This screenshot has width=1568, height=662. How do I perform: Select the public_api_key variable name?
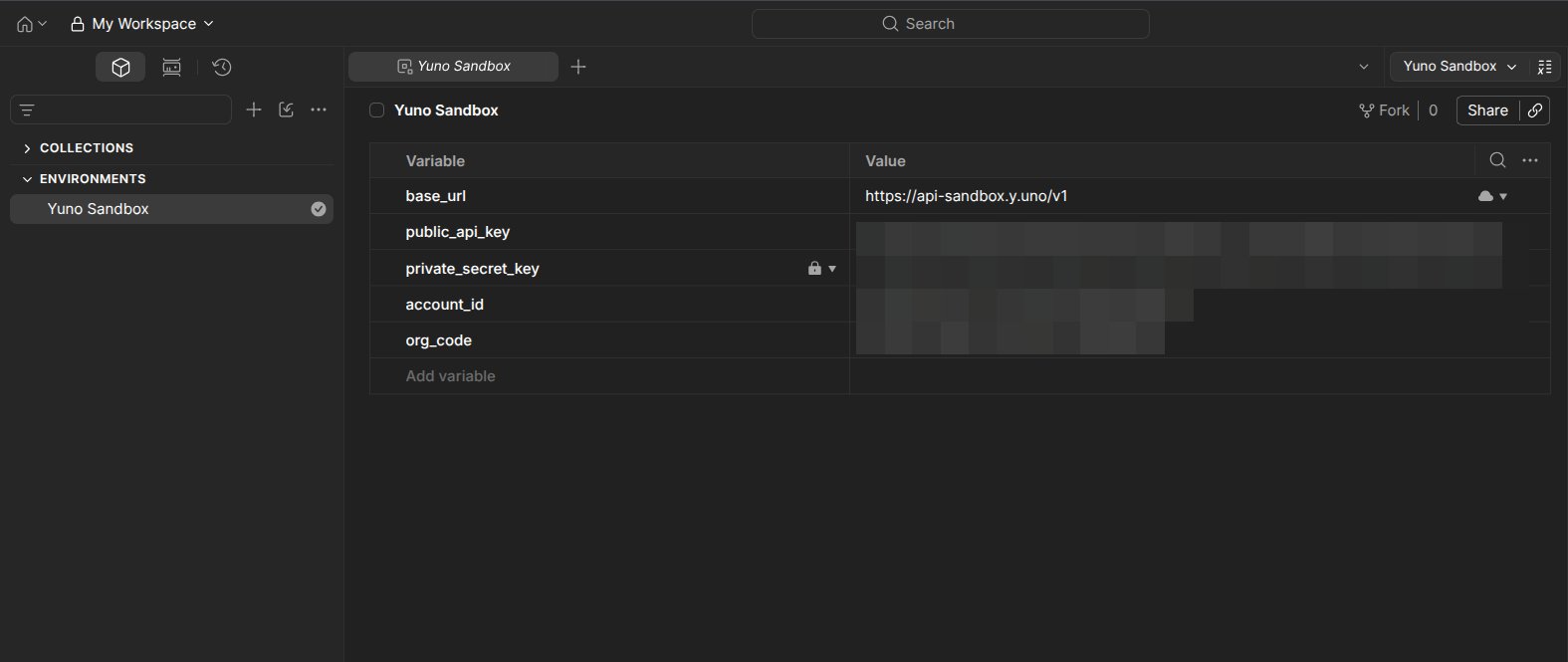pyautogui.click(x=458, y=232)
